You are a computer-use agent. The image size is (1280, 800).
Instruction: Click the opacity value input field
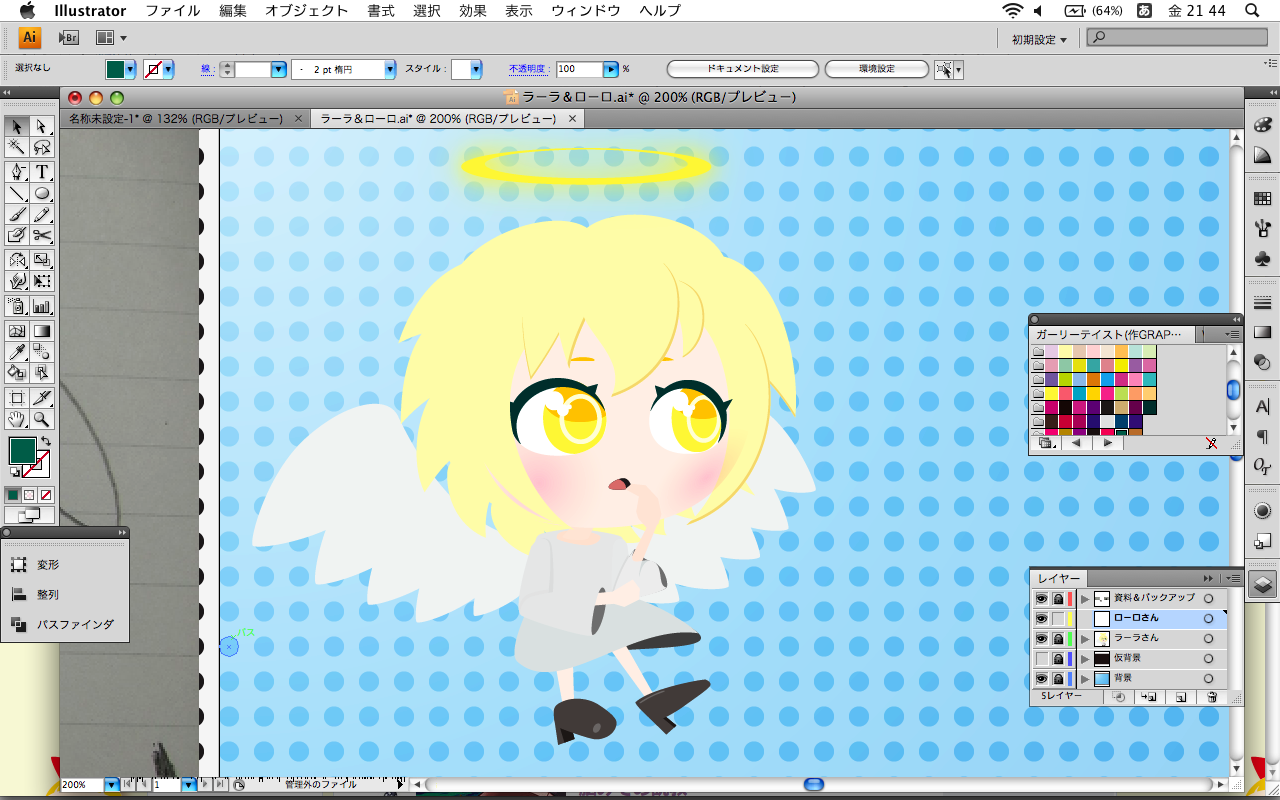click(579, 69)
